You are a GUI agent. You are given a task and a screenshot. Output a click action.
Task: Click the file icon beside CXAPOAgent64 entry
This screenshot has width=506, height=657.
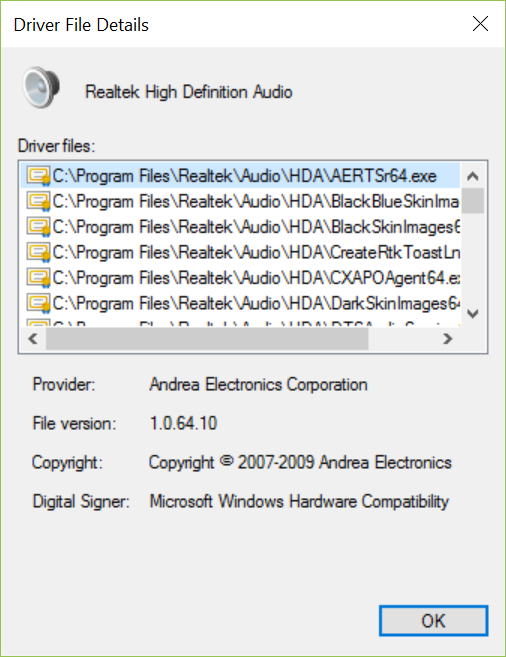click(38, 278)
